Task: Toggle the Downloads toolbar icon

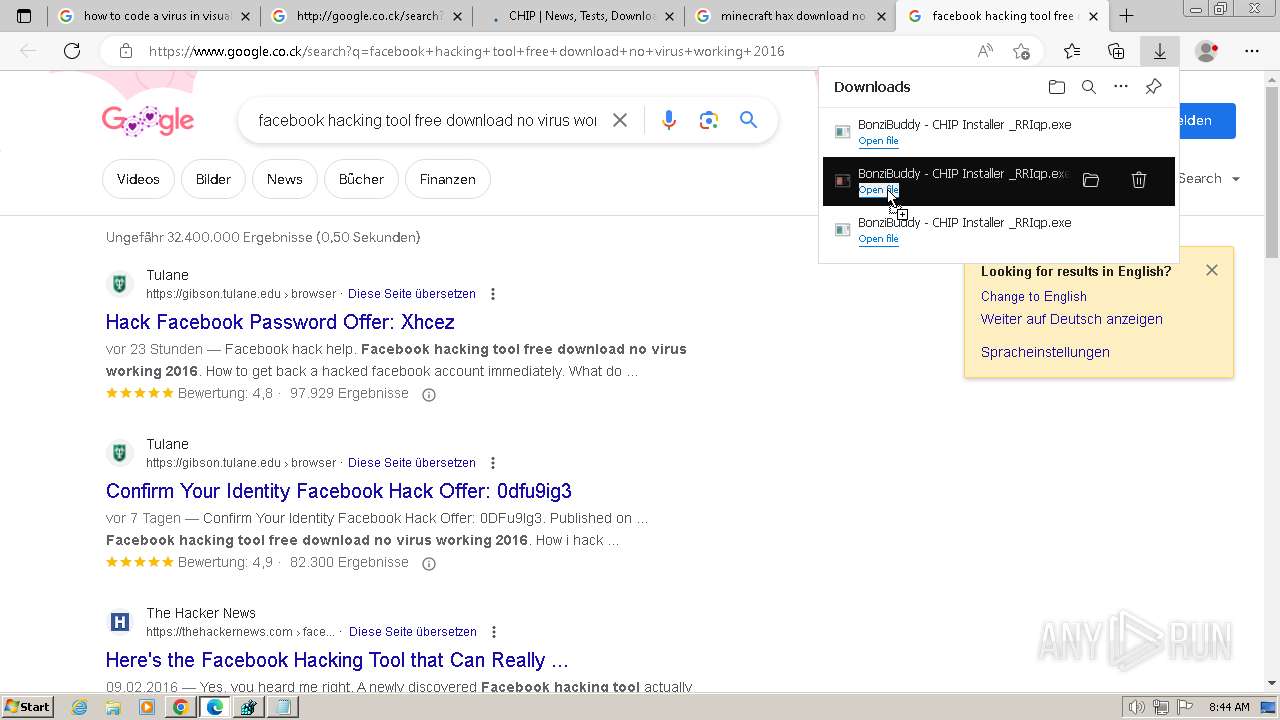Action: point(1160,51)
